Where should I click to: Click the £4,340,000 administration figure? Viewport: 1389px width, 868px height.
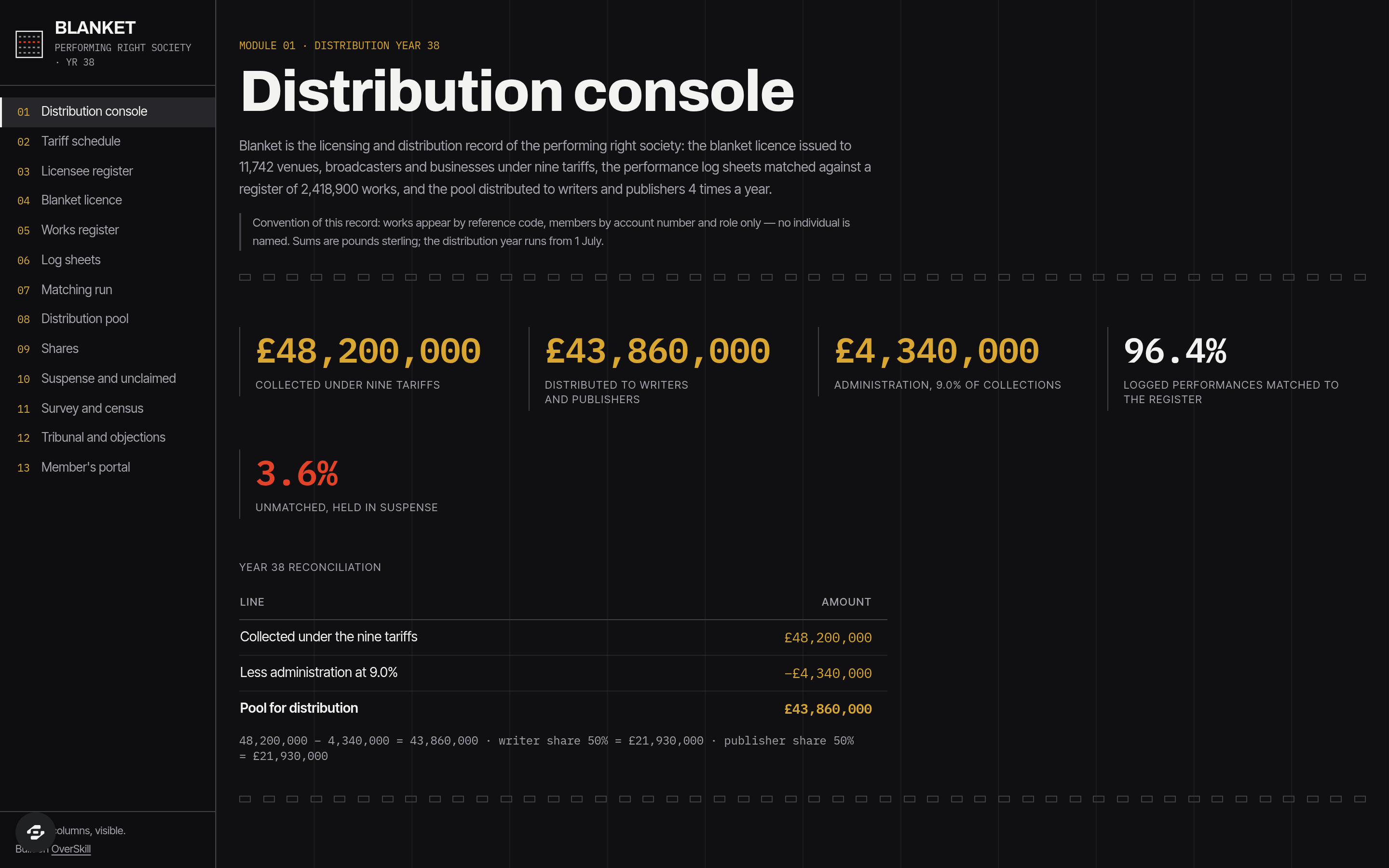[x=937, y=351]
